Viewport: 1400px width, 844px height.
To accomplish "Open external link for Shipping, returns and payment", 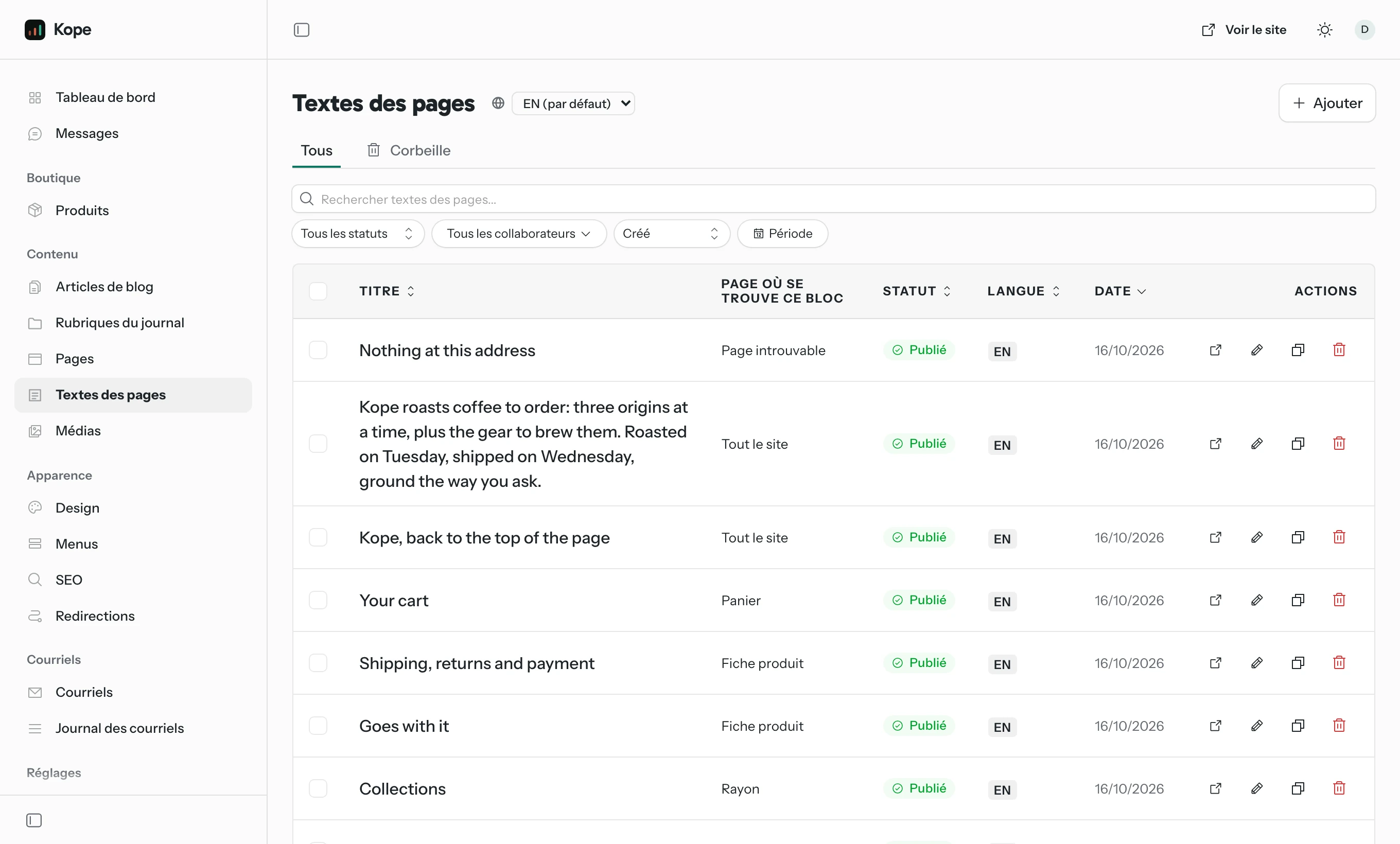I will point(1215,663).
